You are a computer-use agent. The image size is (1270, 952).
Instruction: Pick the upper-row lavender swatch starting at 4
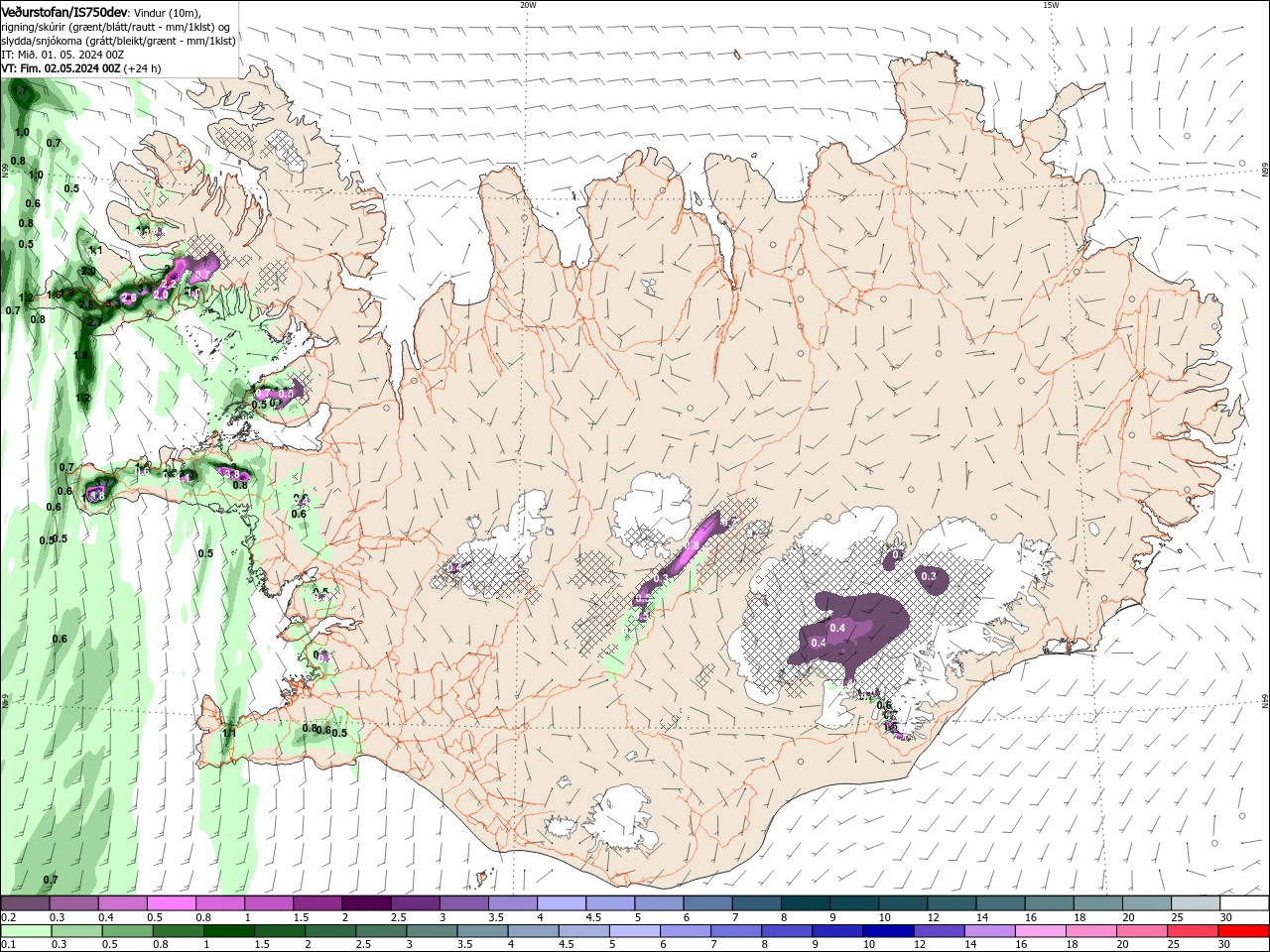(561, 903)
